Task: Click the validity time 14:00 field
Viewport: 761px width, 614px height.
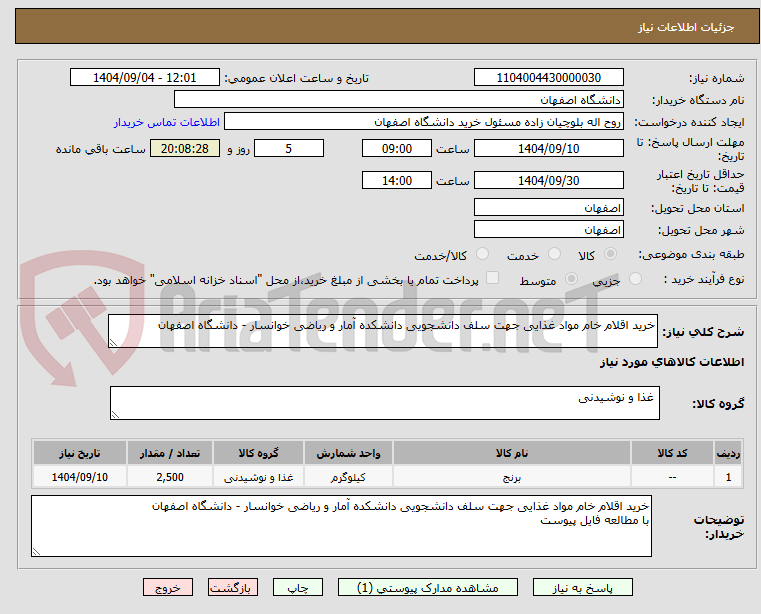Action: coord(397,180)
